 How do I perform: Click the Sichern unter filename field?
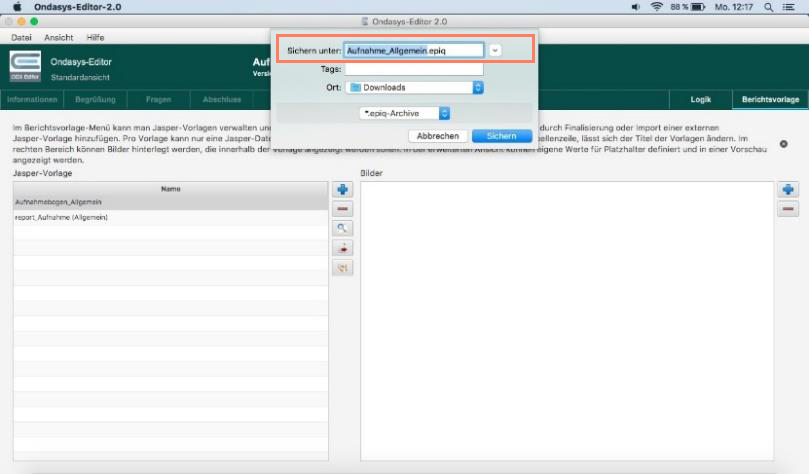point(414,50)
